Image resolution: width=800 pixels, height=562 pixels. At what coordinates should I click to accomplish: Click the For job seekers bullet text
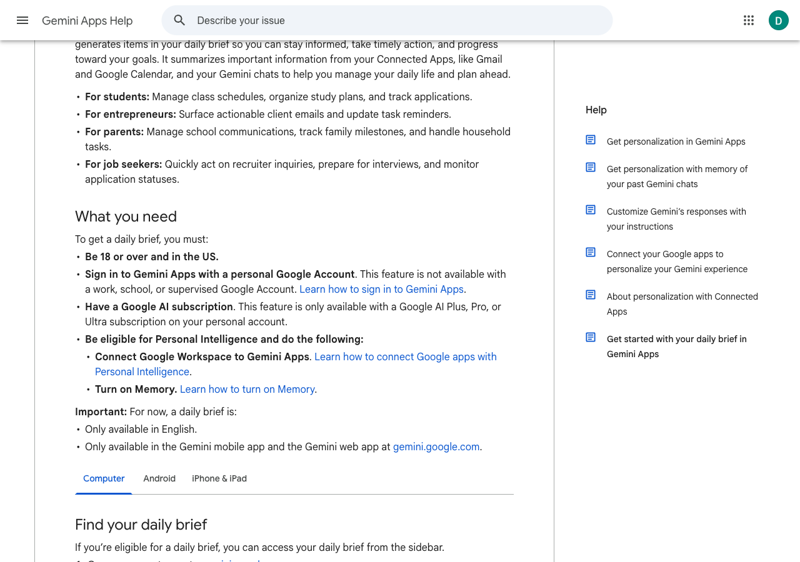[282, 172]
